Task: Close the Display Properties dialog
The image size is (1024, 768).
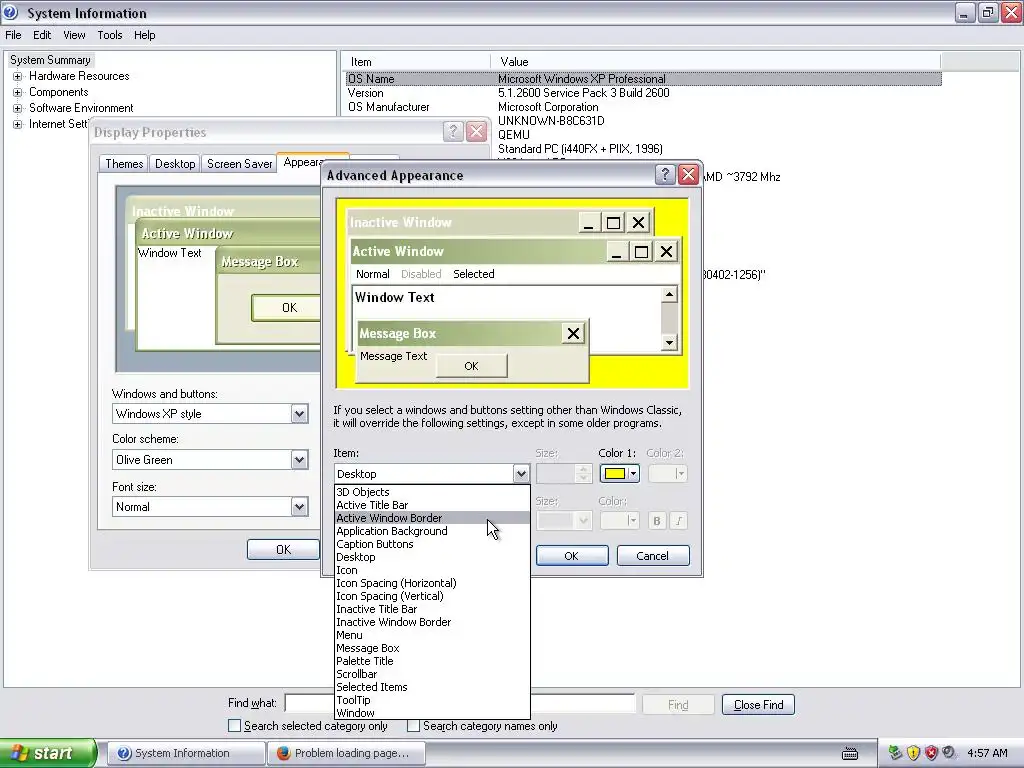Action: pos(477,131)
